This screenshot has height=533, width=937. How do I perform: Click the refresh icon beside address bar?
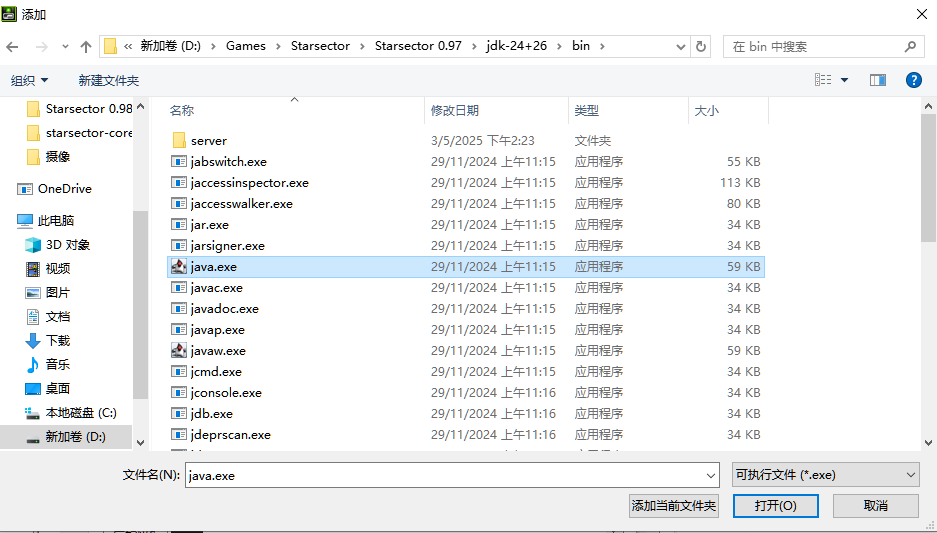[701, 47]
